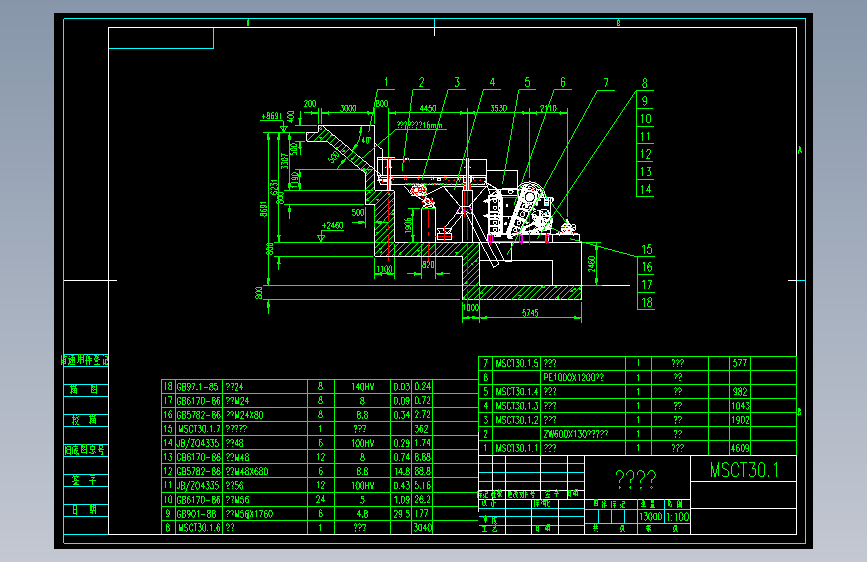The height and width of the screenshot is (562, 867).
Task: Select the MSCT30.1.4 part code cell
Action: 516,392
